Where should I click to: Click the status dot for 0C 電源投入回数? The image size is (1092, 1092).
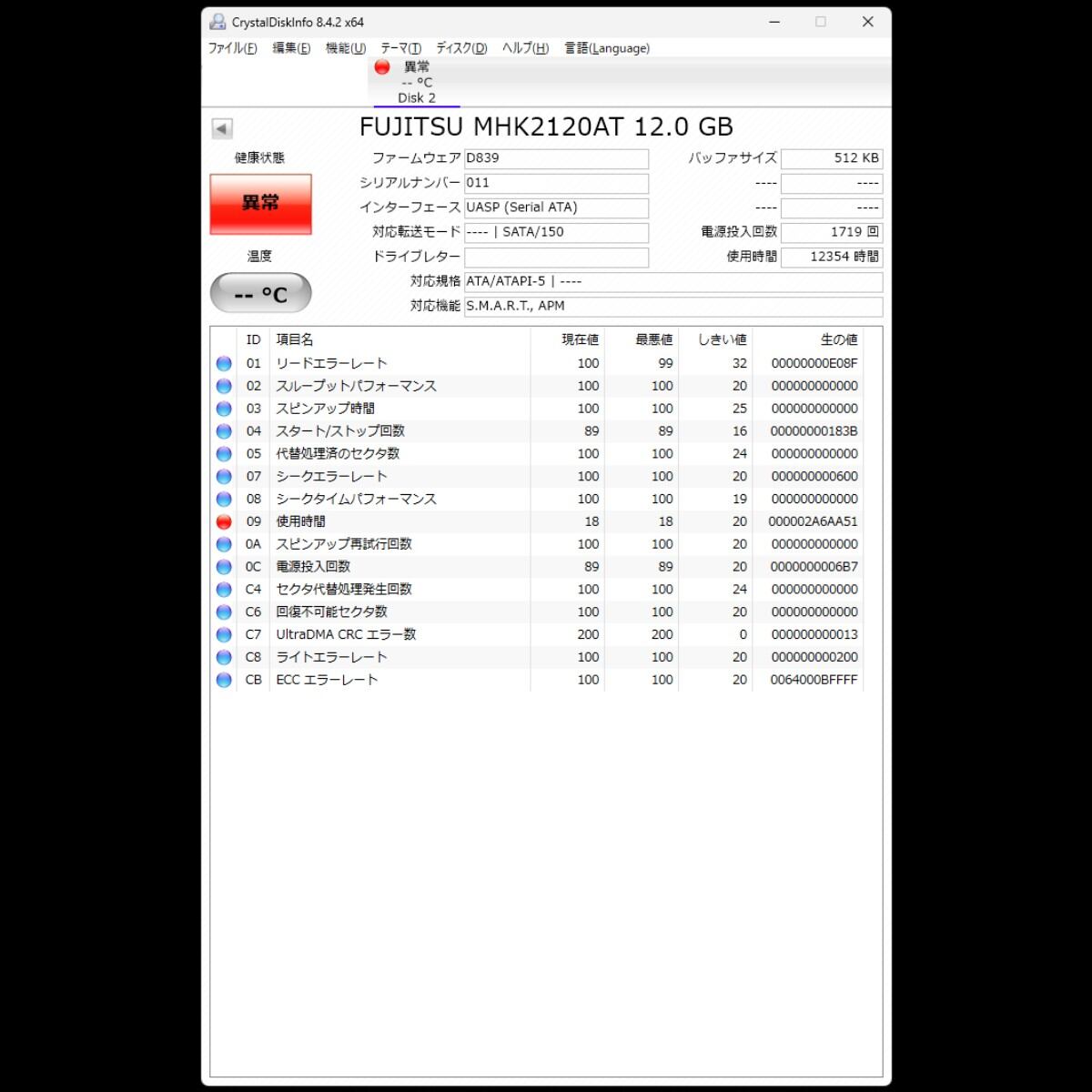click(224, 567)
